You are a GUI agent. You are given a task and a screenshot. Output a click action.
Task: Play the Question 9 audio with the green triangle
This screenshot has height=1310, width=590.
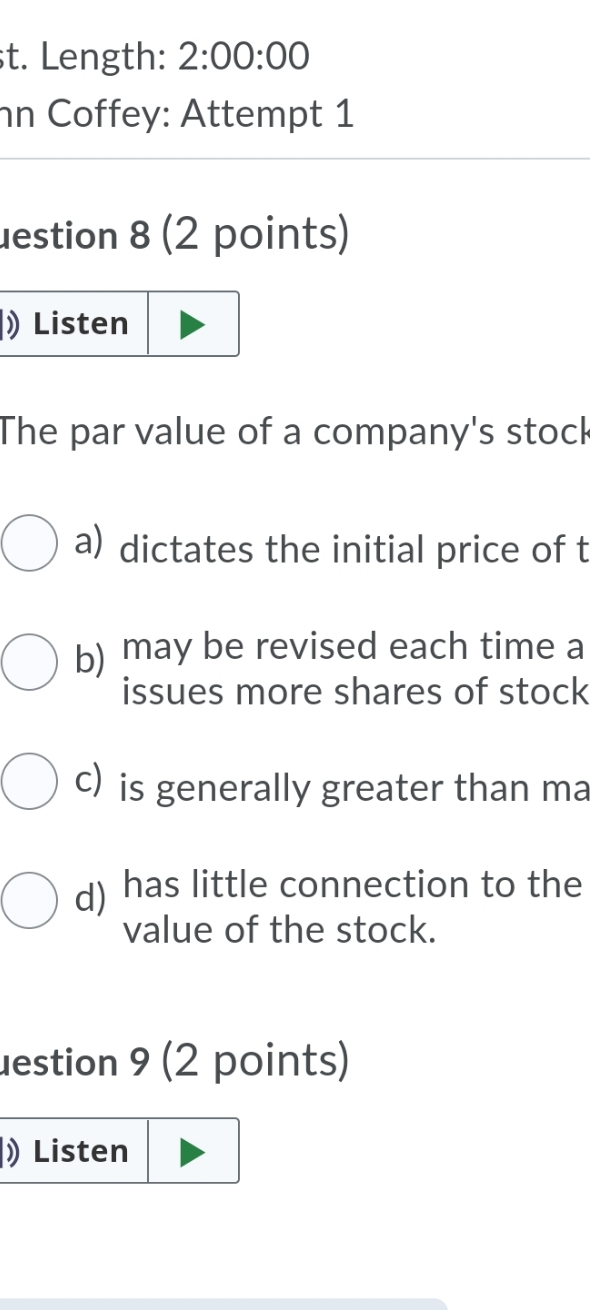(x=194, y=1151)
